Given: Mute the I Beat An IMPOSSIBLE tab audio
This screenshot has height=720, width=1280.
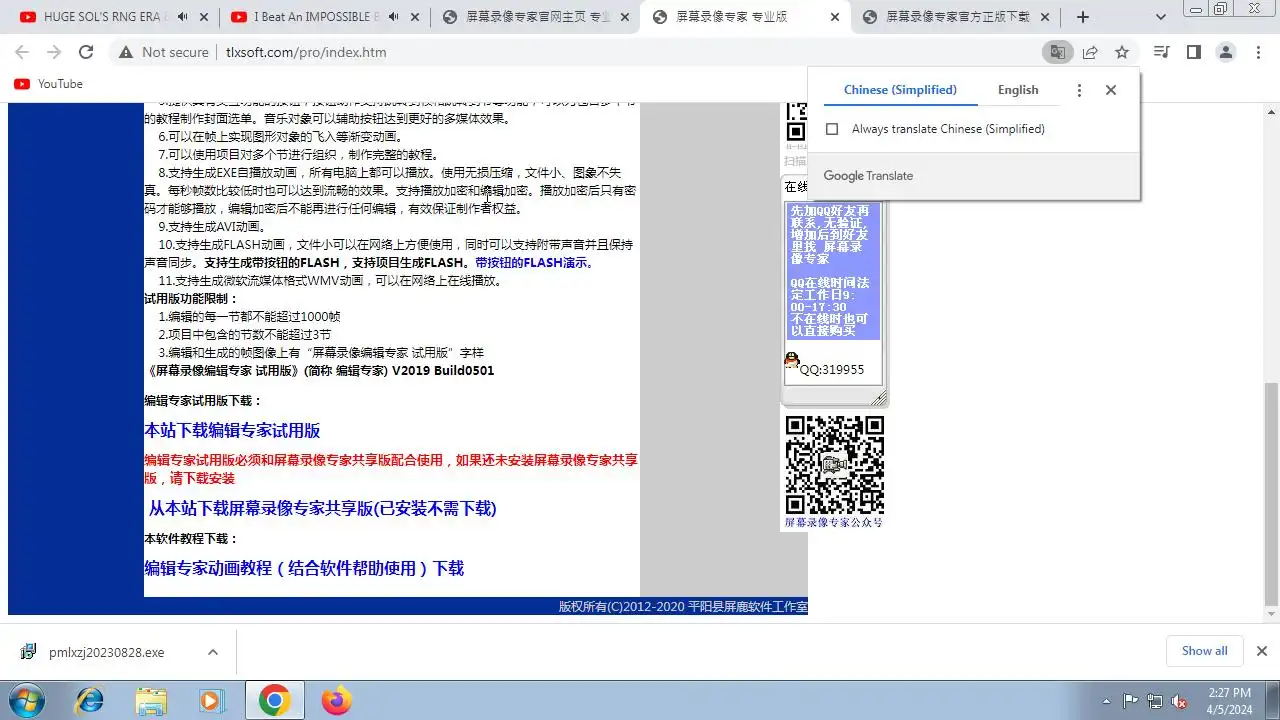Looking at the screenshot, I should (393, 17).
